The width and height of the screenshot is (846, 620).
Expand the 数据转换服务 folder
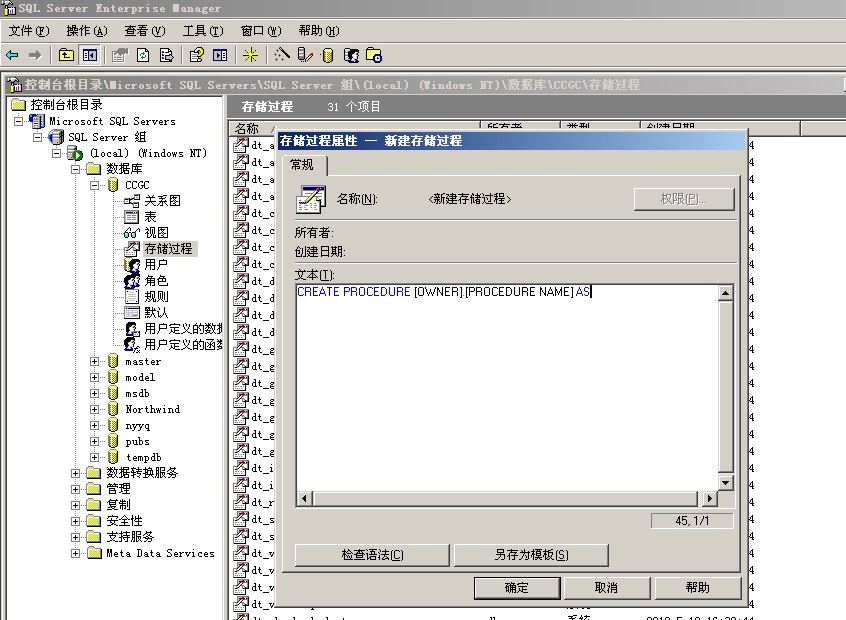click(x=75, y=473)
